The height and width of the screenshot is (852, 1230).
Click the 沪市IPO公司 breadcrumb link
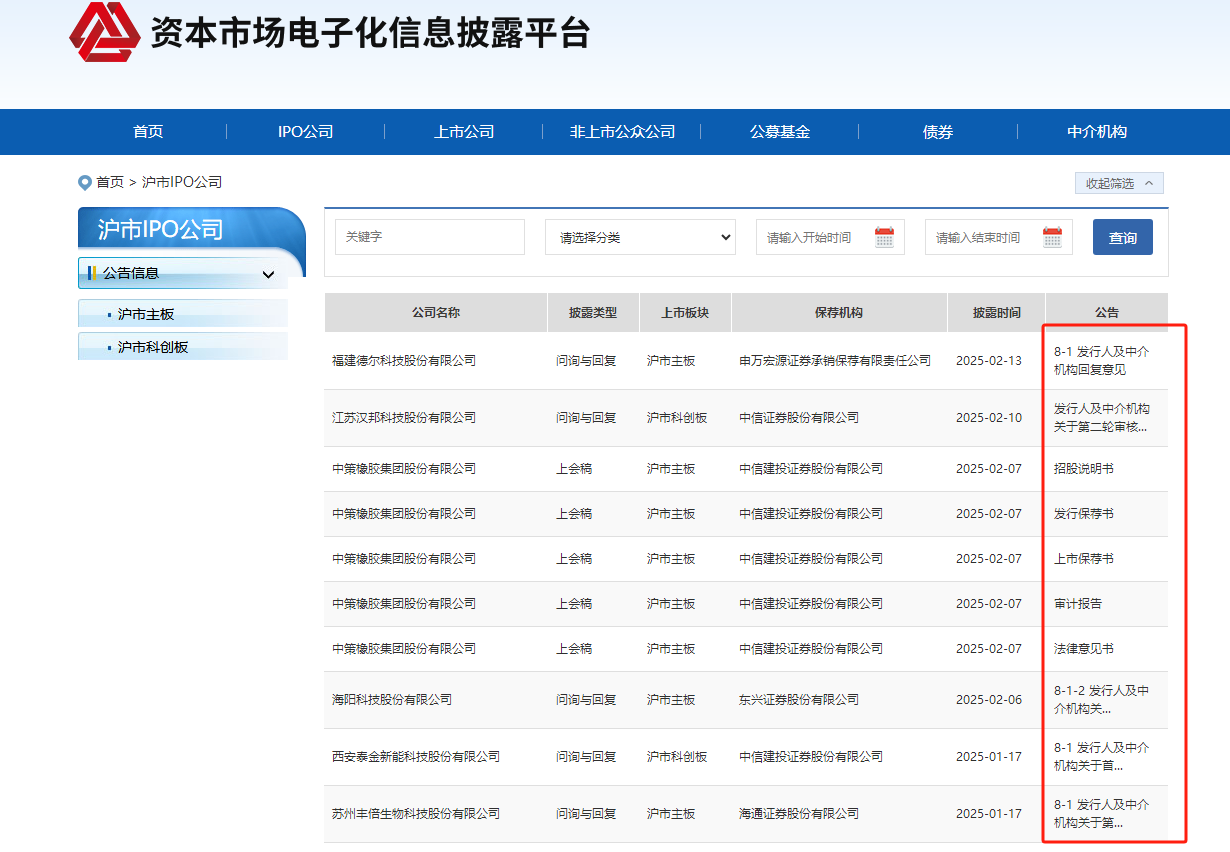[x=182, y=182]
